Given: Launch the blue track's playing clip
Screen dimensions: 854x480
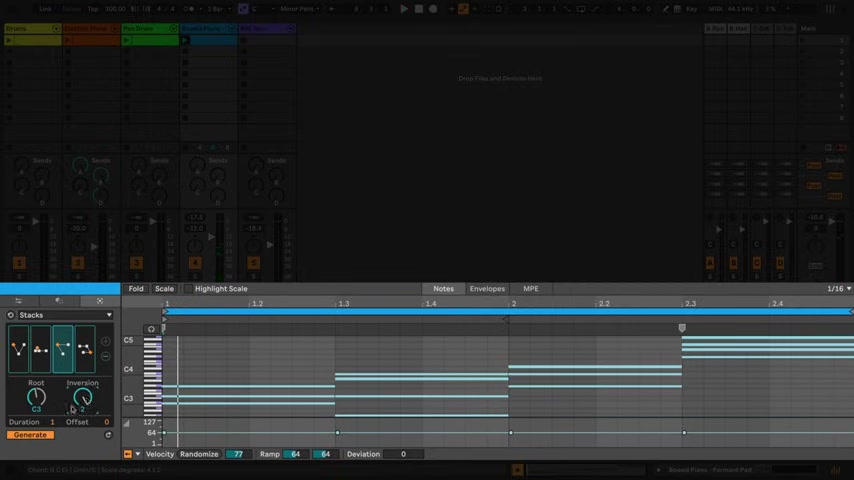Looking at the screenshot, I should (x=185, y=40).
